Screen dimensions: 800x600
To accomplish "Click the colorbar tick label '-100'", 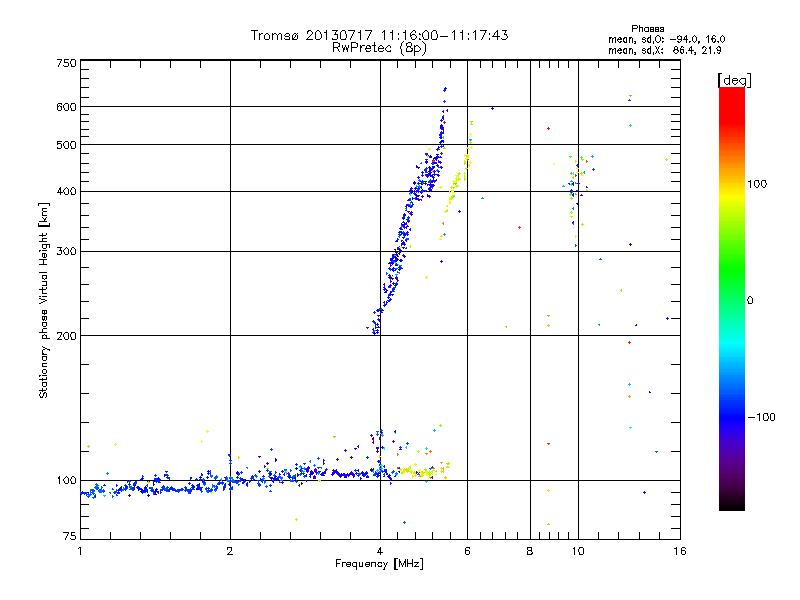I will tap(761, 417).
